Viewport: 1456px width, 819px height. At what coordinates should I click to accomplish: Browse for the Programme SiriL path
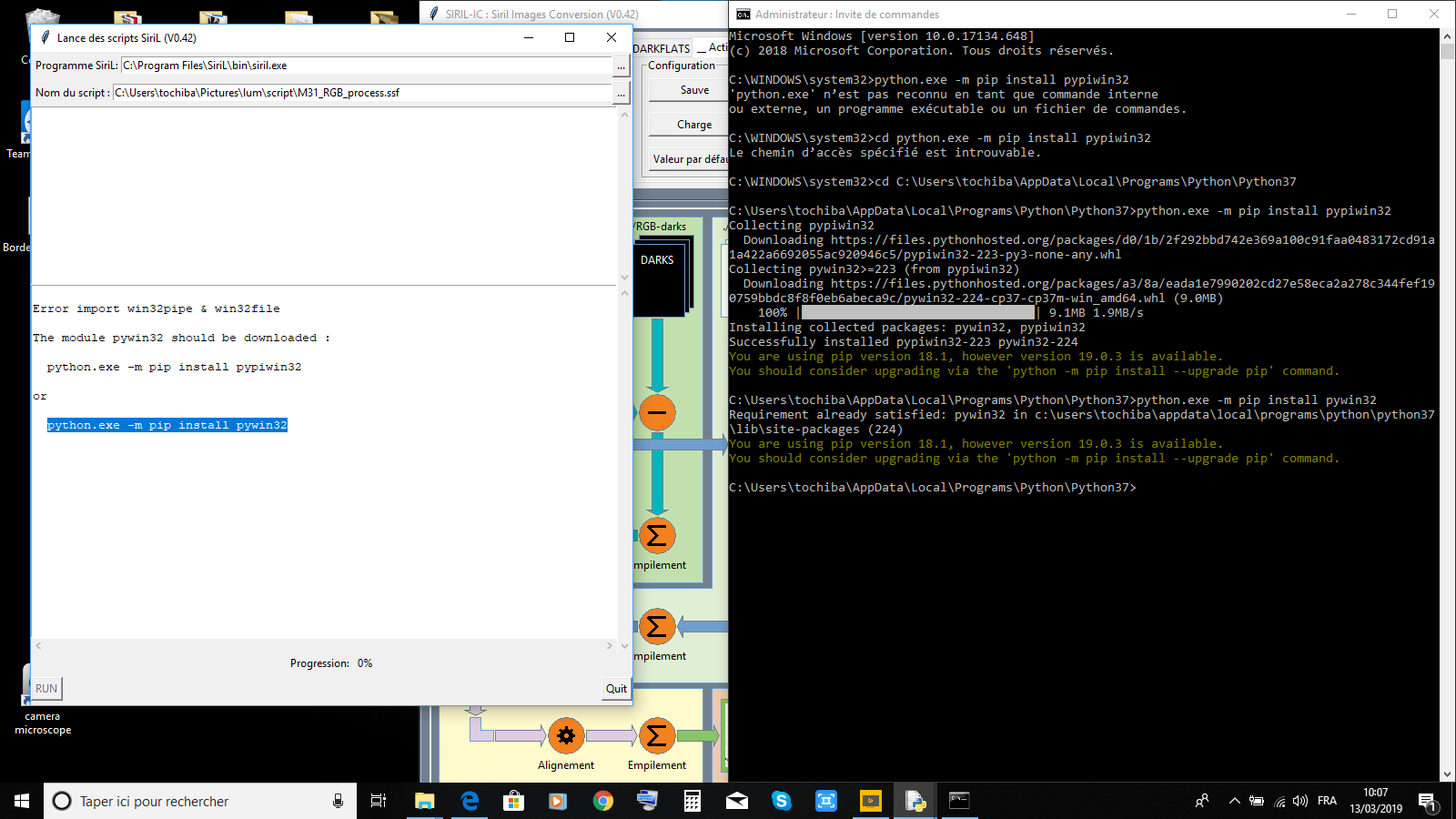(621, 66)
